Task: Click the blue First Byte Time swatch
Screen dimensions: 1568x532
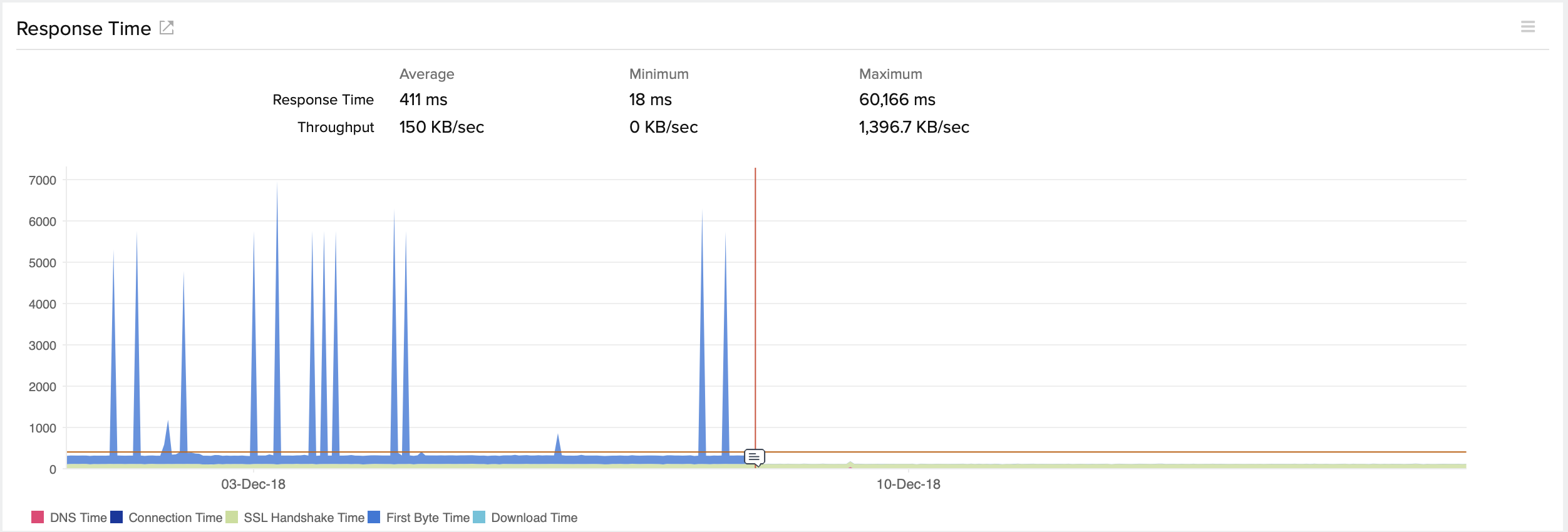Action: tap(374, 518)
